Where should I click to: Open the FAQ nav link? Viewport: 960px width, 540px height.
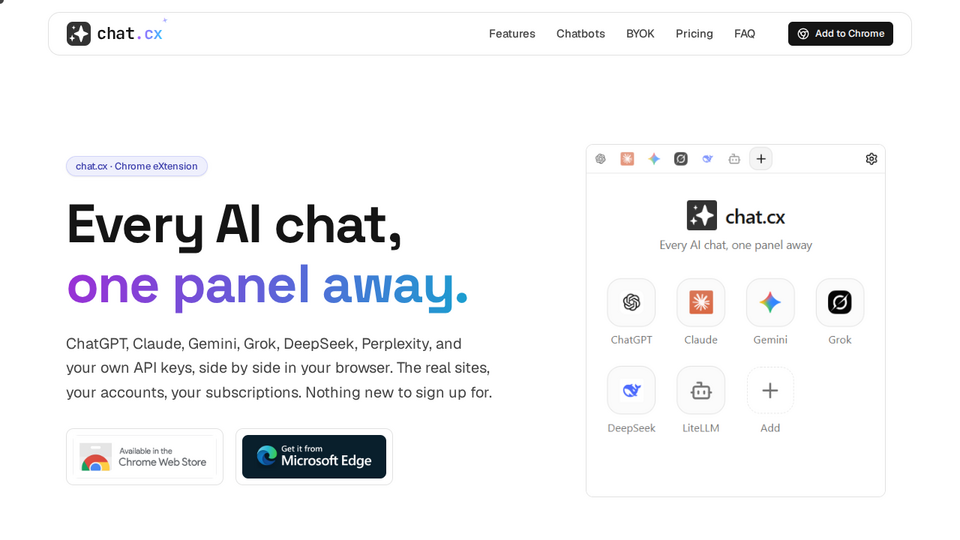(x=744, y=34)
